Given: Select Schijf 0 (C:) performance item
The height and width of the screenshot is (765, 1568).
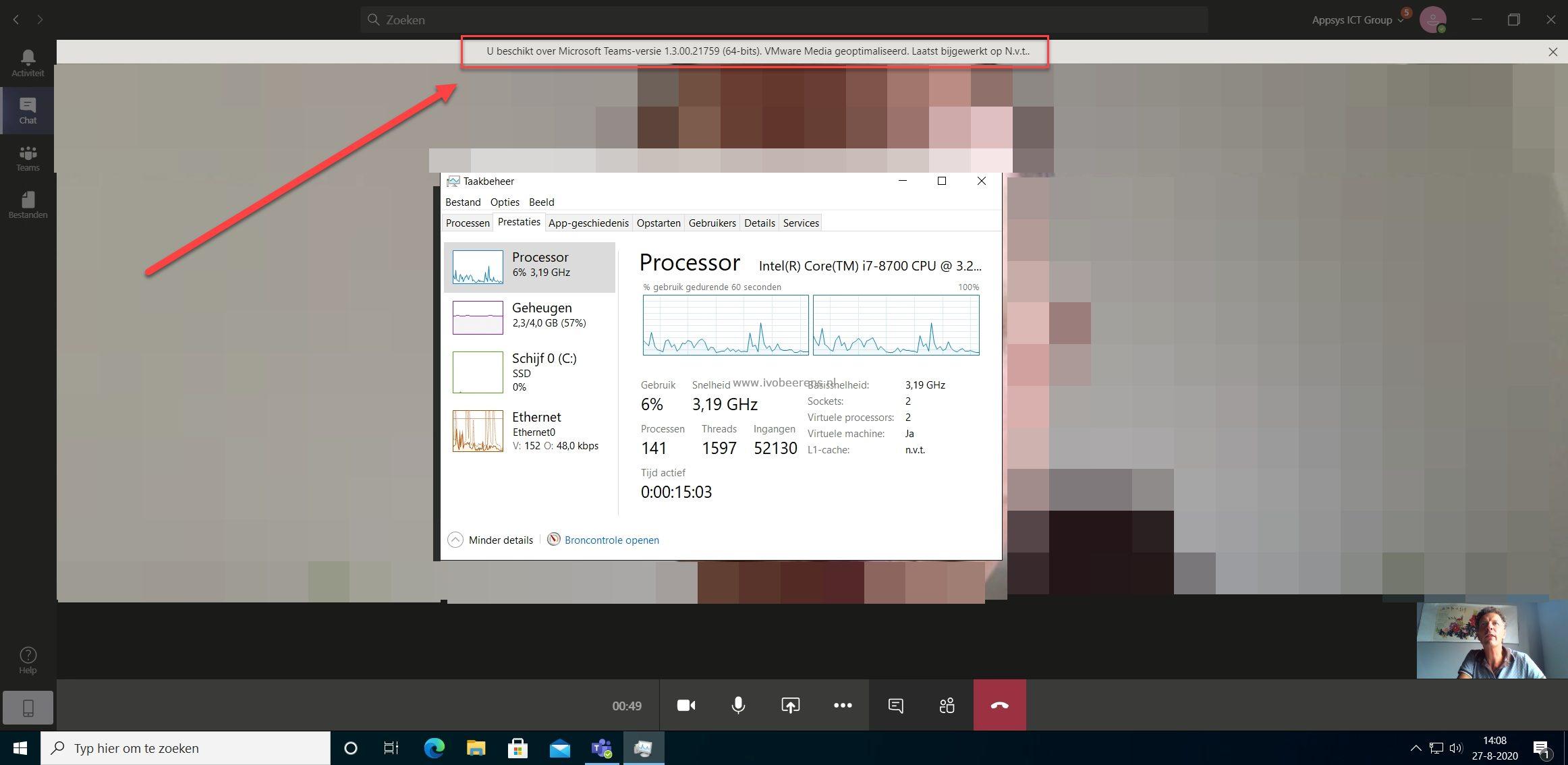Looking at the screenshot, I should [530, 371].
